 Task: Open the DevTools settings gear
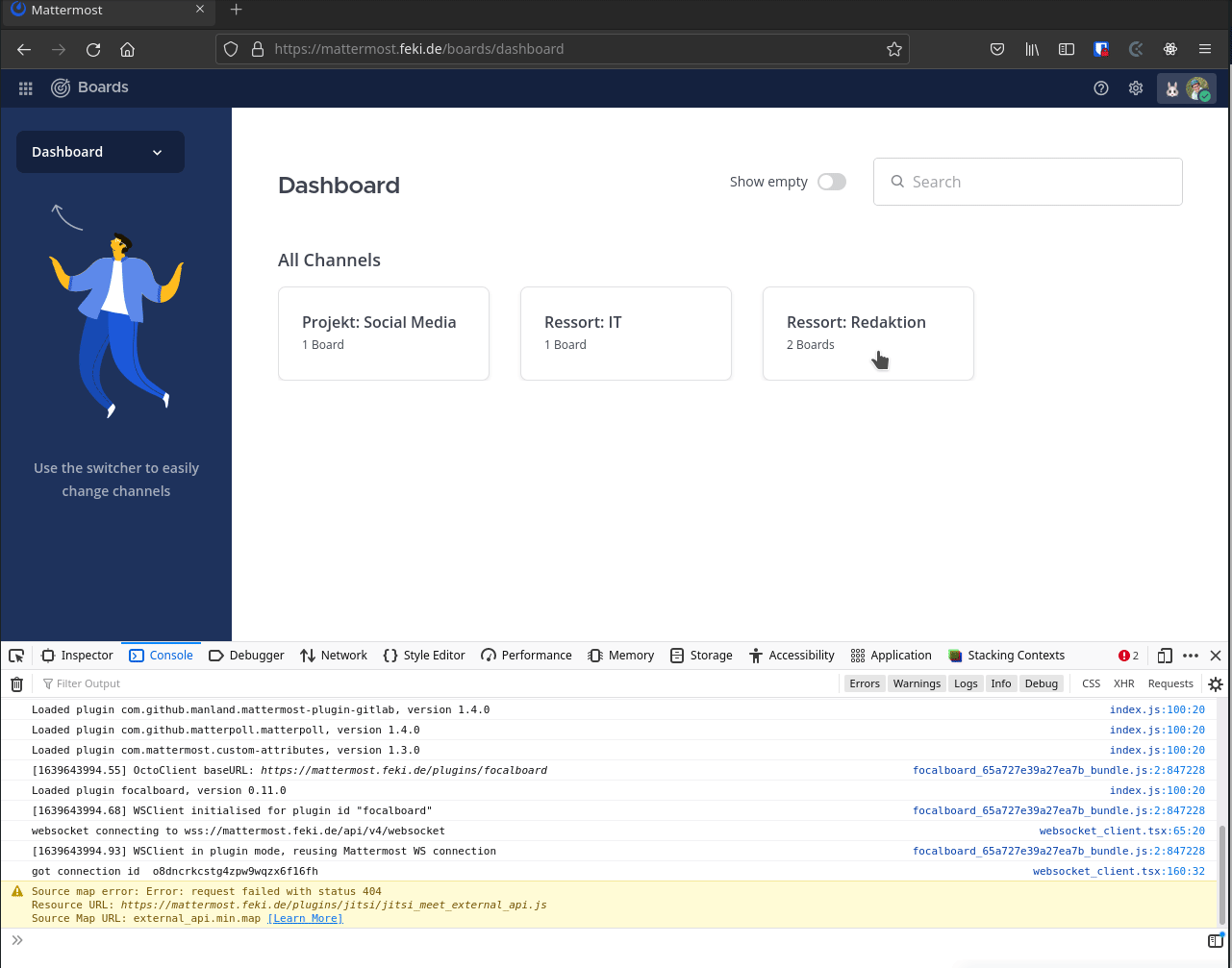[1215, 683]
